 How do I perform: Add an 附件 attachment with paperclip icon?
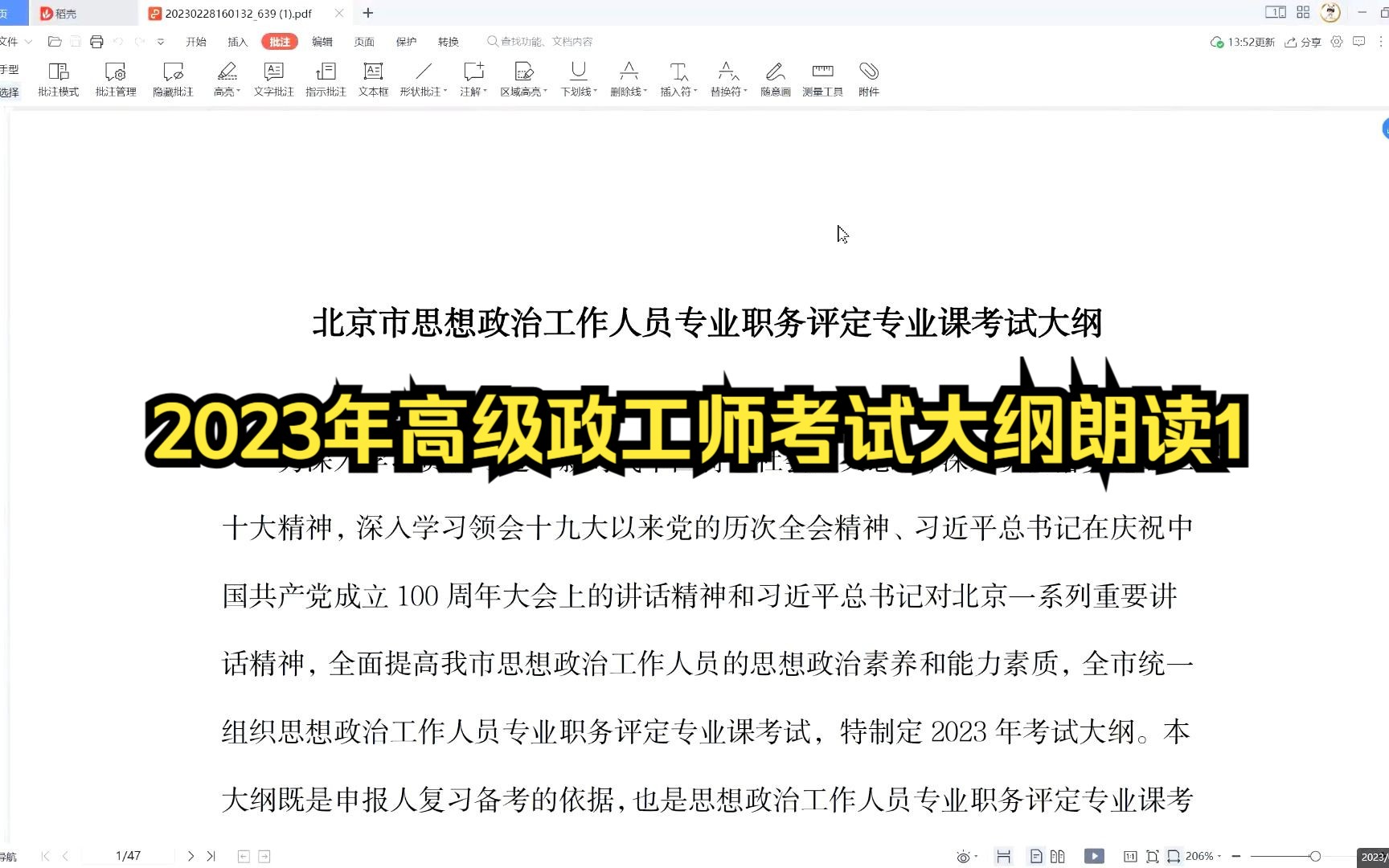(868, 80)
